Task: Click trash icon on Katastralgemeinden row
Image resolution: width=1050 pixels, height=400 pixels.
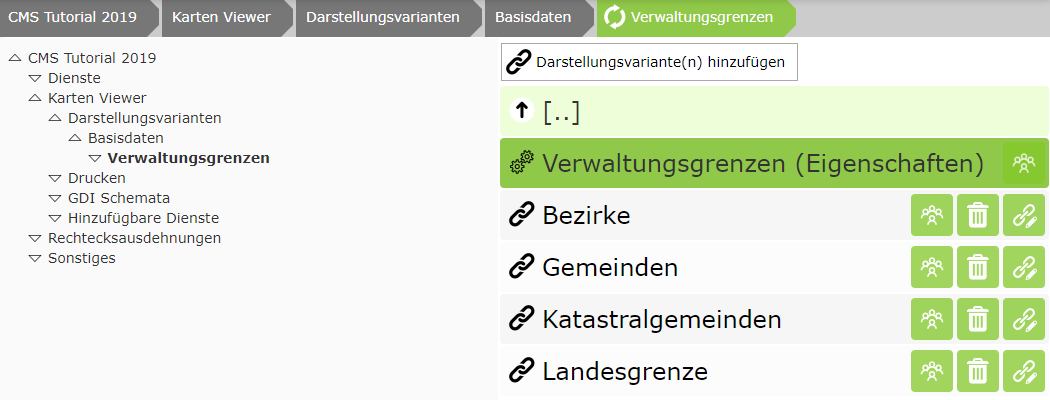Action: (978, 319)
